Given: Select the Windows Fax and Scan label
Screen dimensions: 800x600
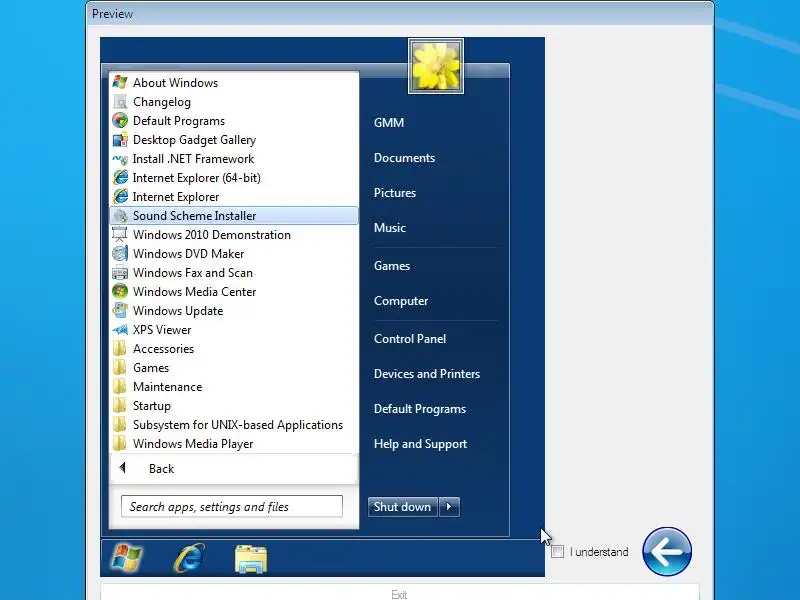Looking at the screenshot, I should tap(193, 273).
